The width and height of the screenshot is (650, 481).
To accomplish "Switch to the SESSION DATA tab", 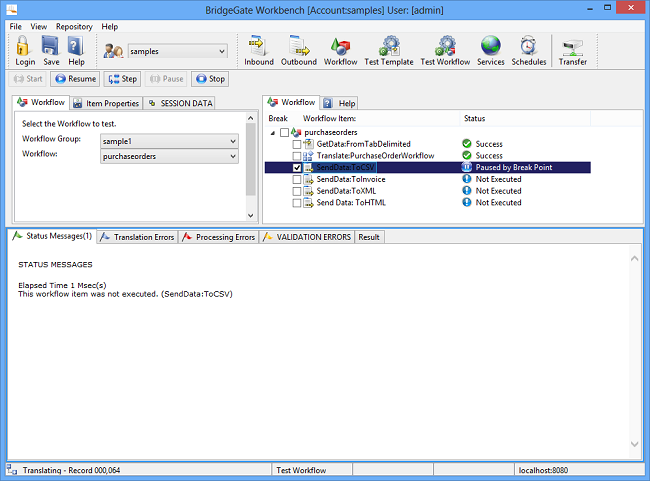I will [180, 103].
